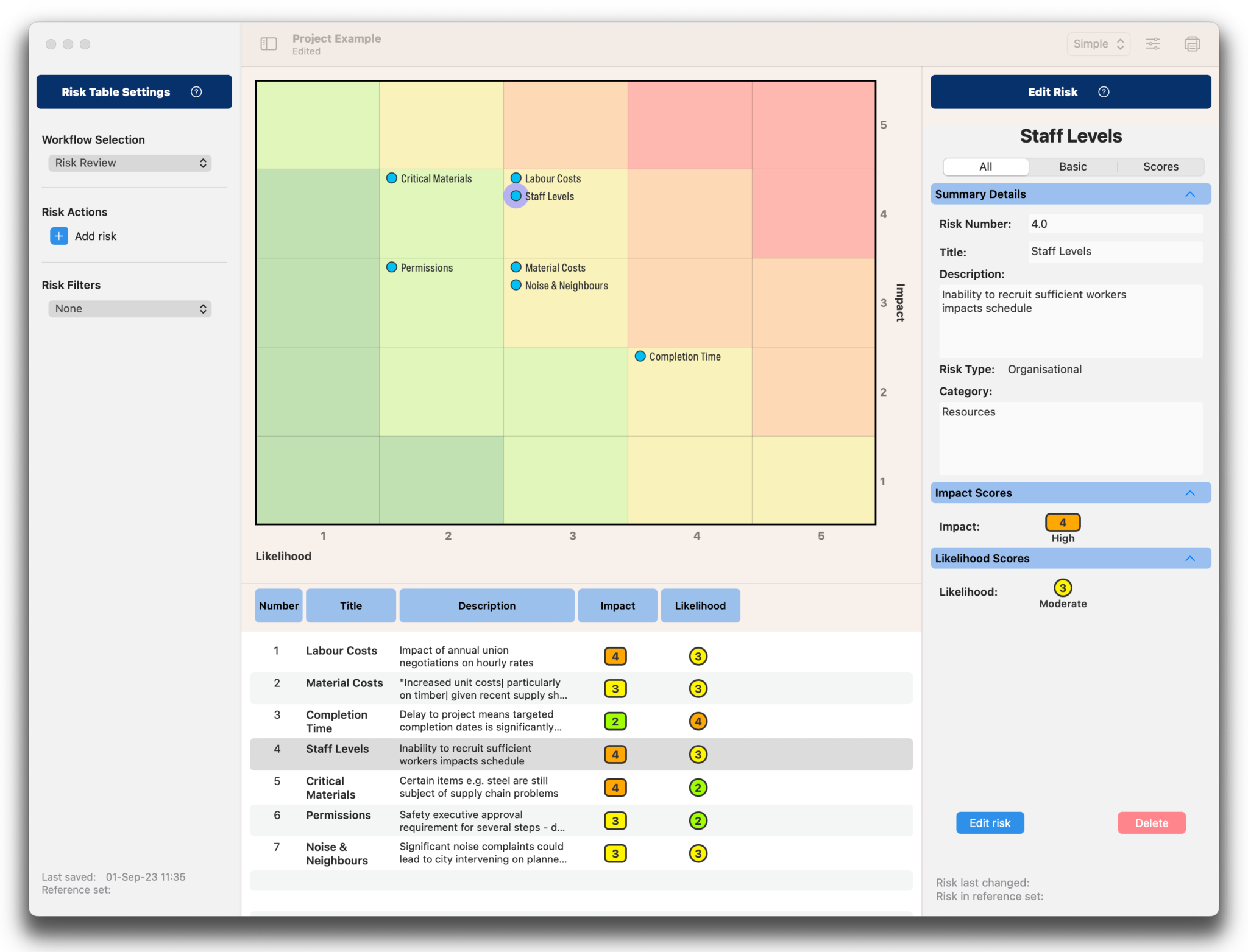Click Permissions impact badge 3
This screenshot has width=1248, height=952.
pos(615,821)
